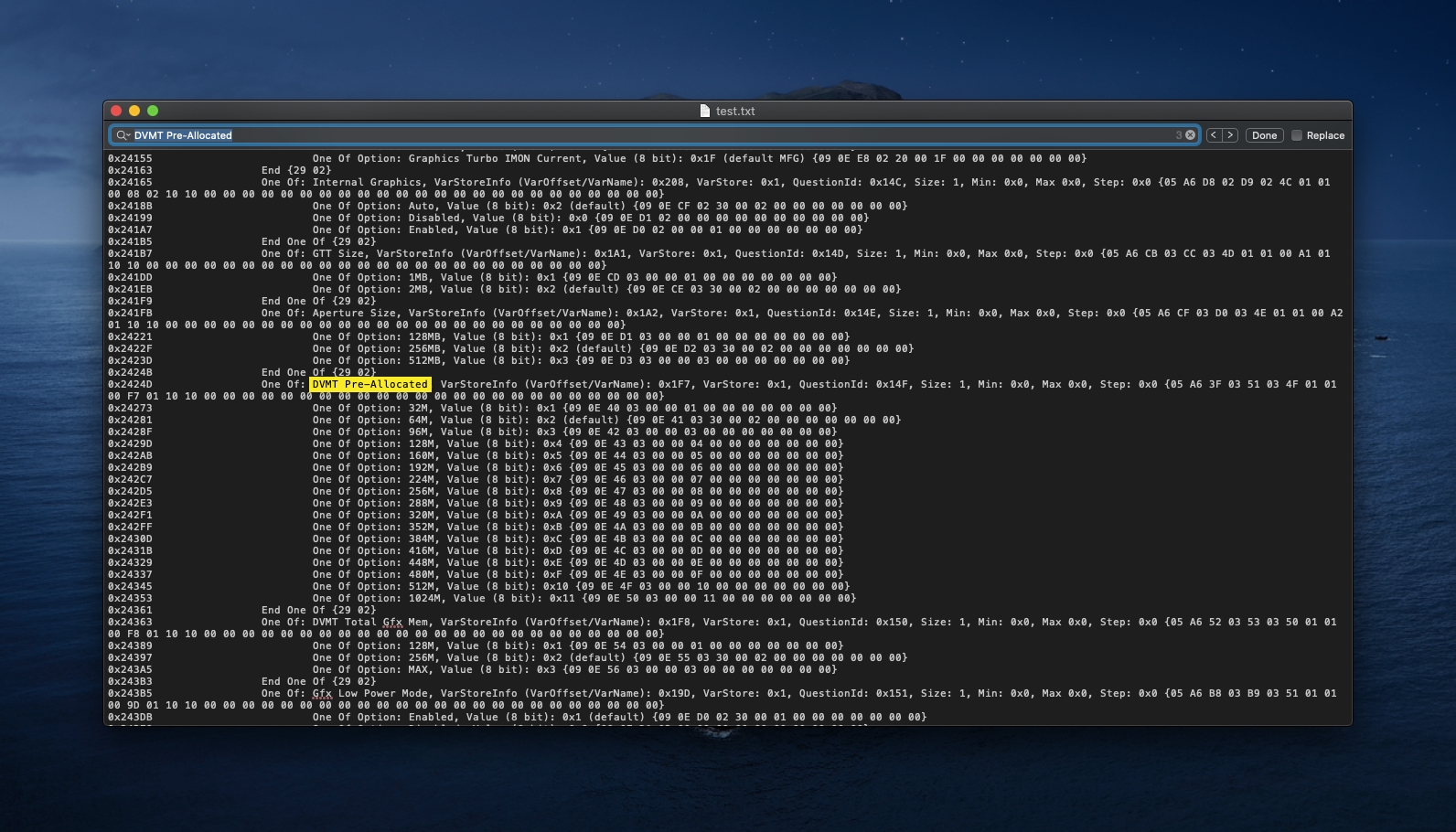Go to previous search match

pos(1214,135)
